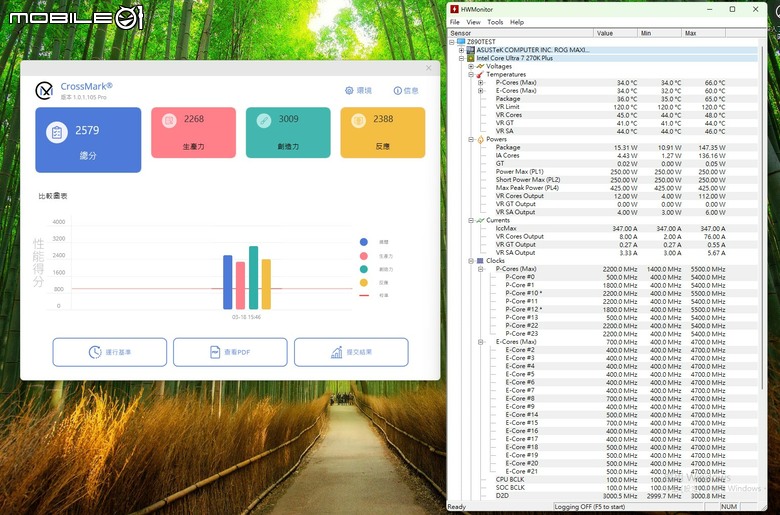Click the submit results chart icon
Screen dimensions: 780x515
pos(337,352)
